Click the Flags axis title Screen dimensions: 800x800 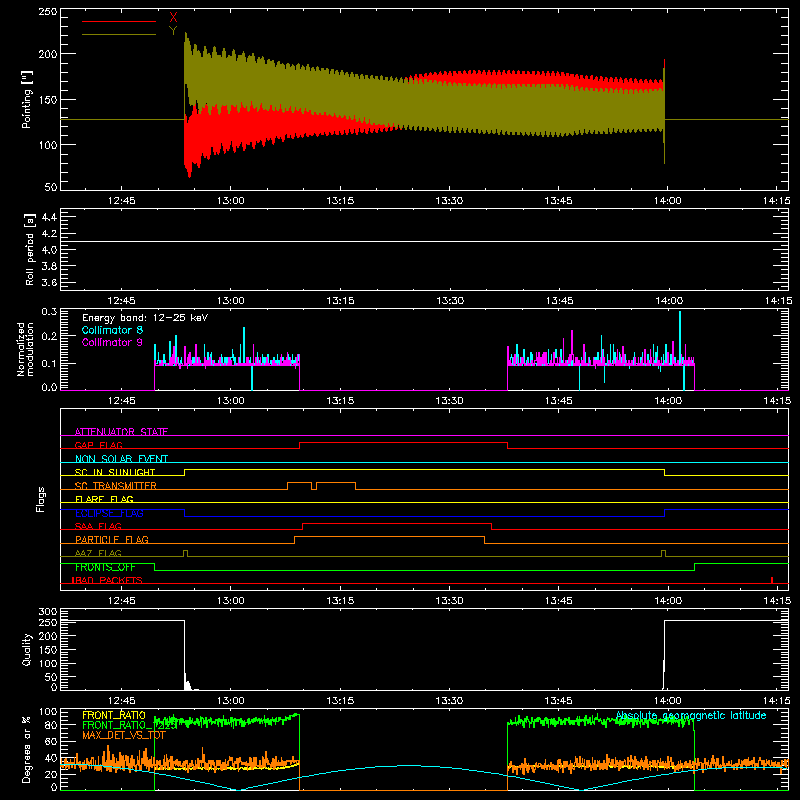(x=41, y=499)
